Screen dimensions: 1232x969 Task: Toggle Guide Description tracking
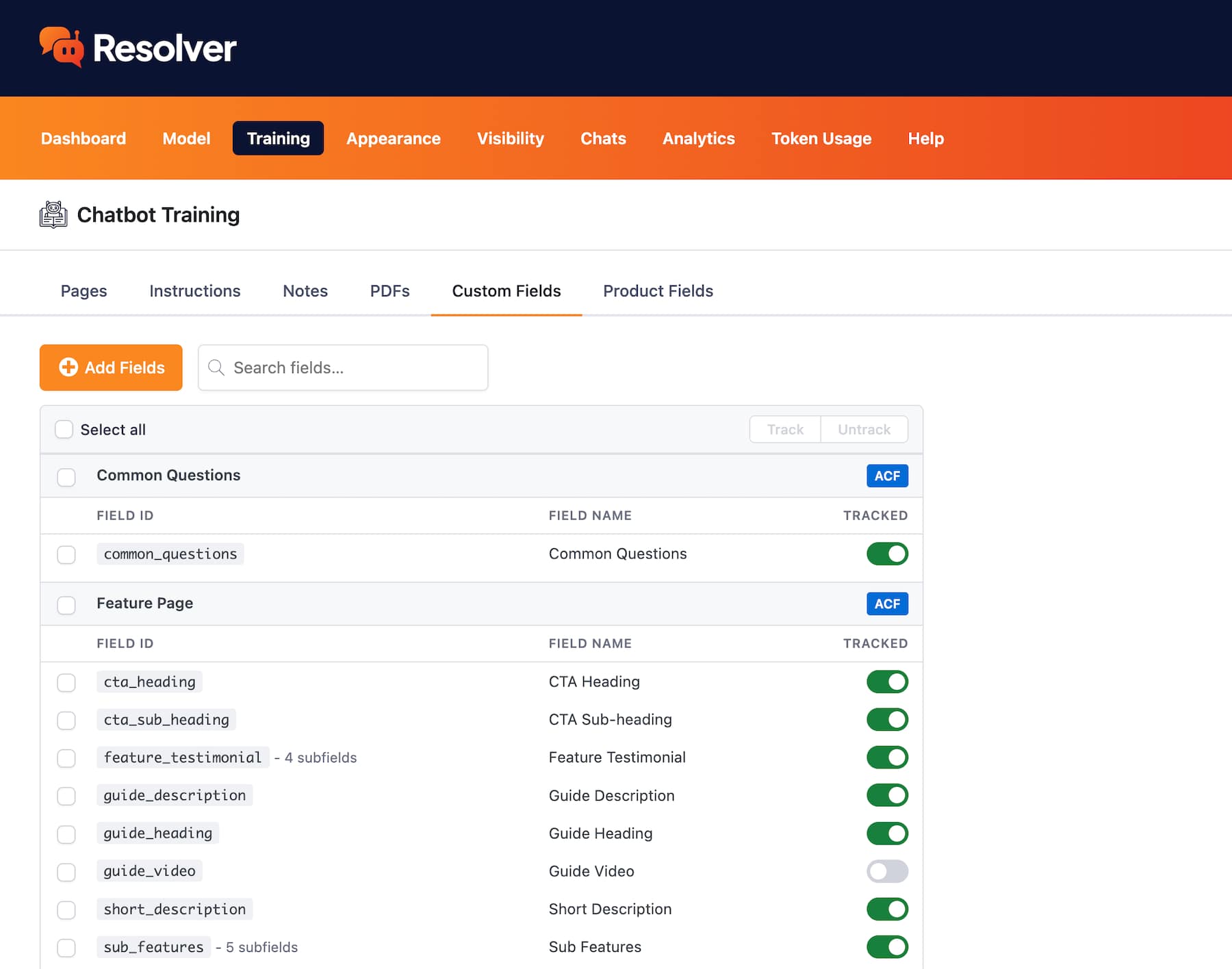(887, 795)
